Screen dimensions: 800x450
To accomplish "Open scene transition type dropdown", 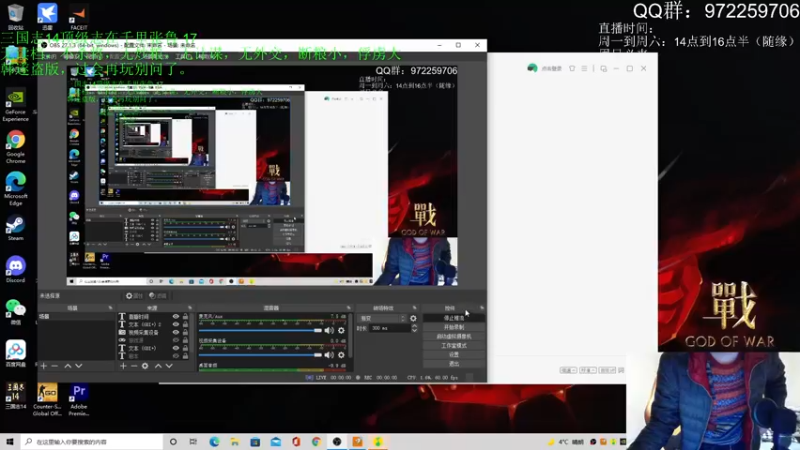I will 382,318.
